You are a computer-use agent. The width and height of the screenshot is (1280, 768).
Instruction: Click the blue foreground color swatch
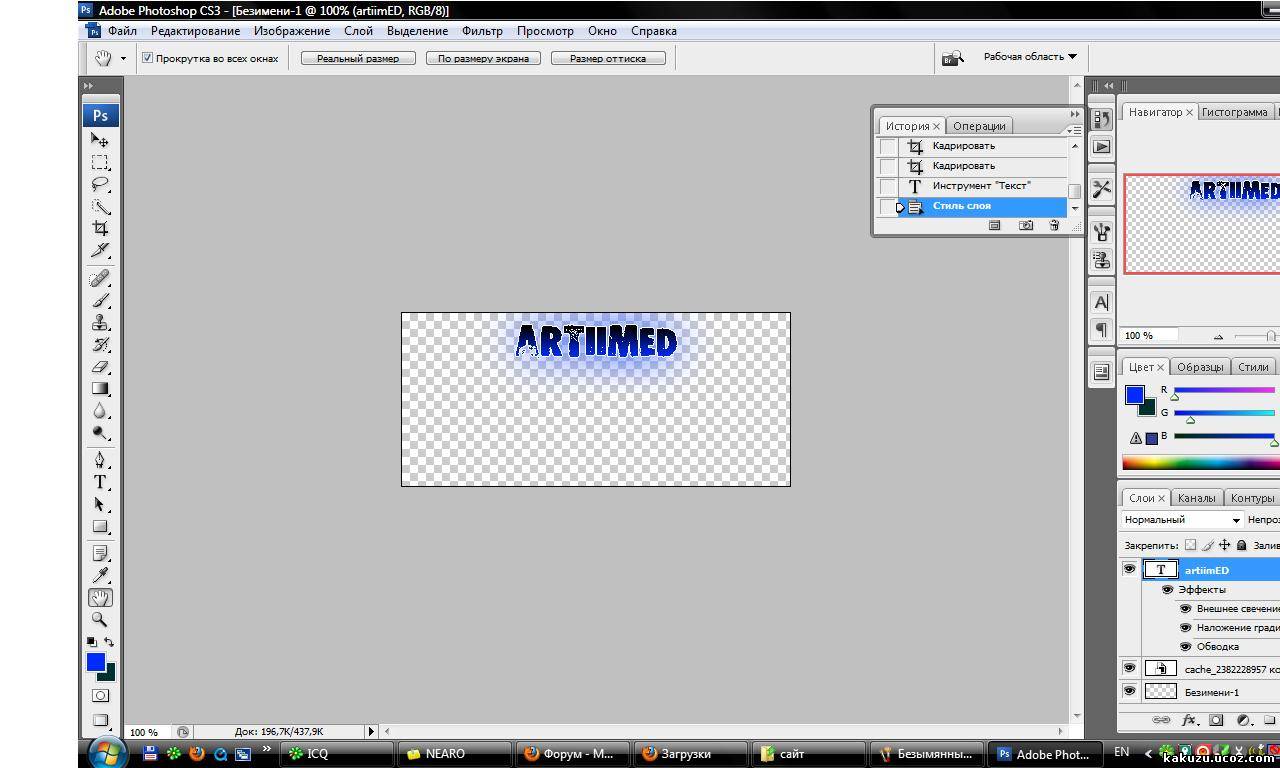pos(95,662)
